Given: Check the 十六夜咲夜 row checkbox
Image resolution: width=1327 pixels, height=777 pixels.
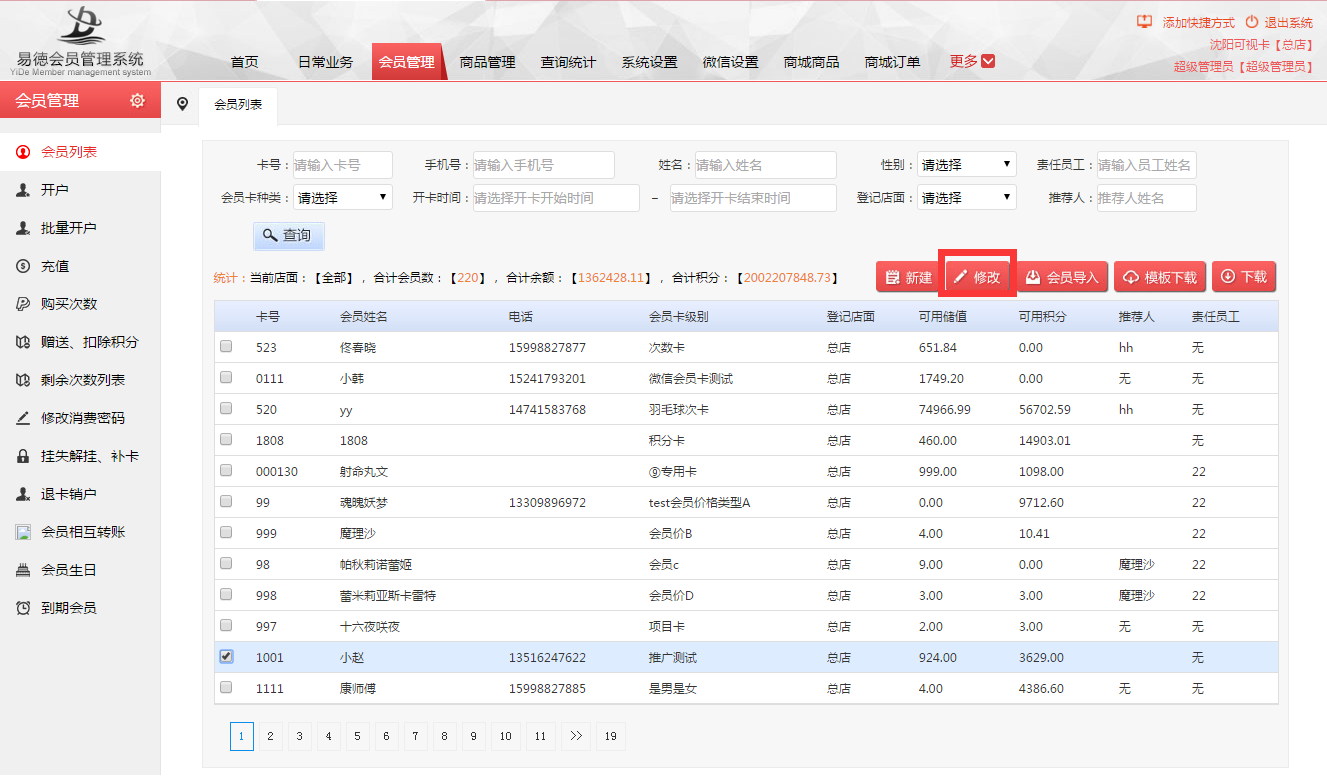Looking at the screenshot, I should pyautogui.click(x=226, y=625).
